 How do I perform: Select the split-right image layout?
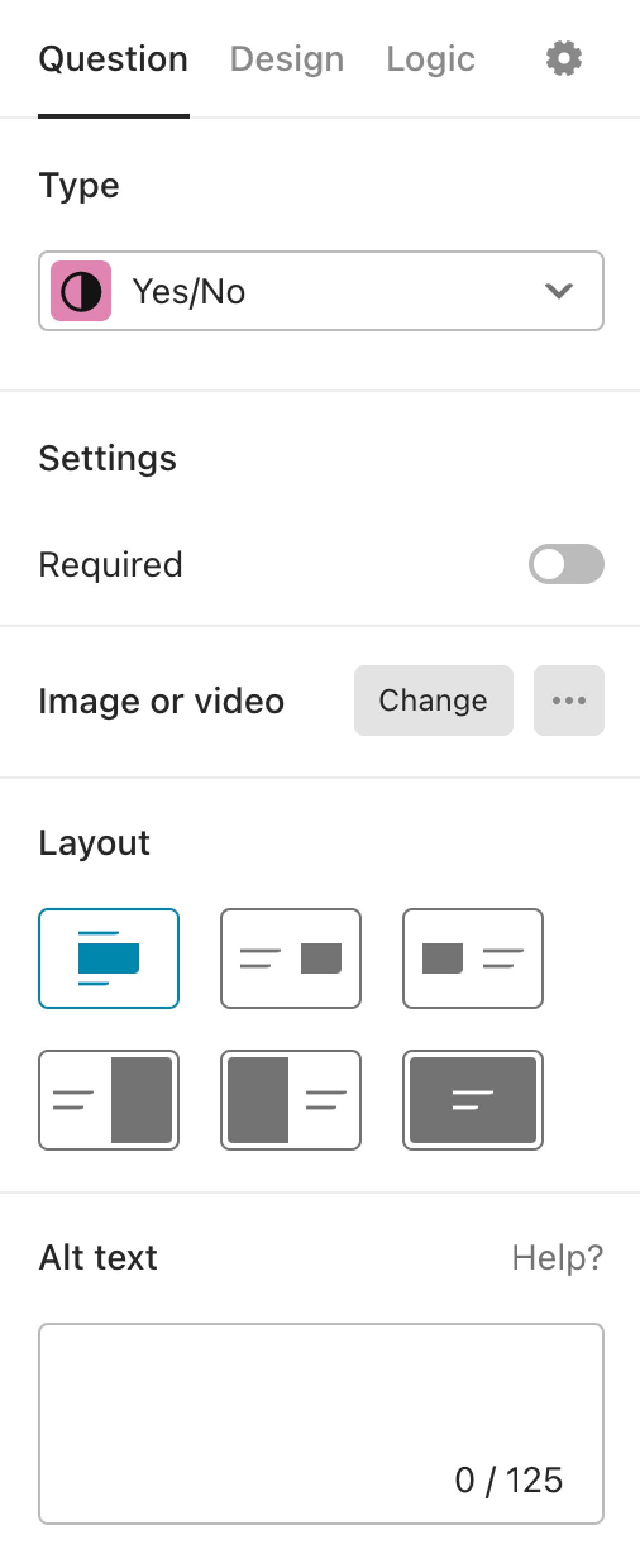click(x=109, y=1100)
